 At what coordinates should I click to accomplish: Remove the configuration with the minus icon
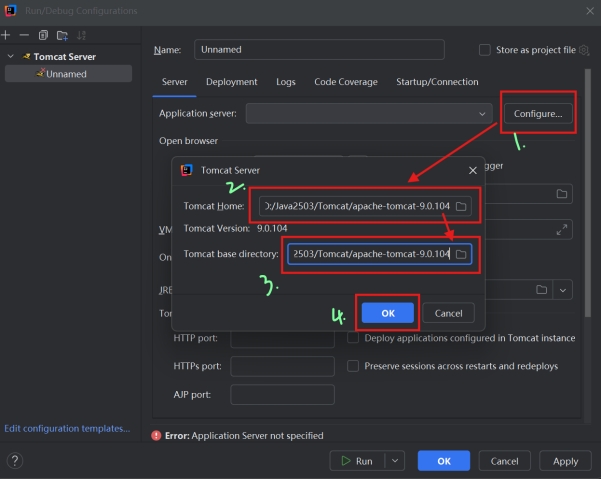[24, 35]
